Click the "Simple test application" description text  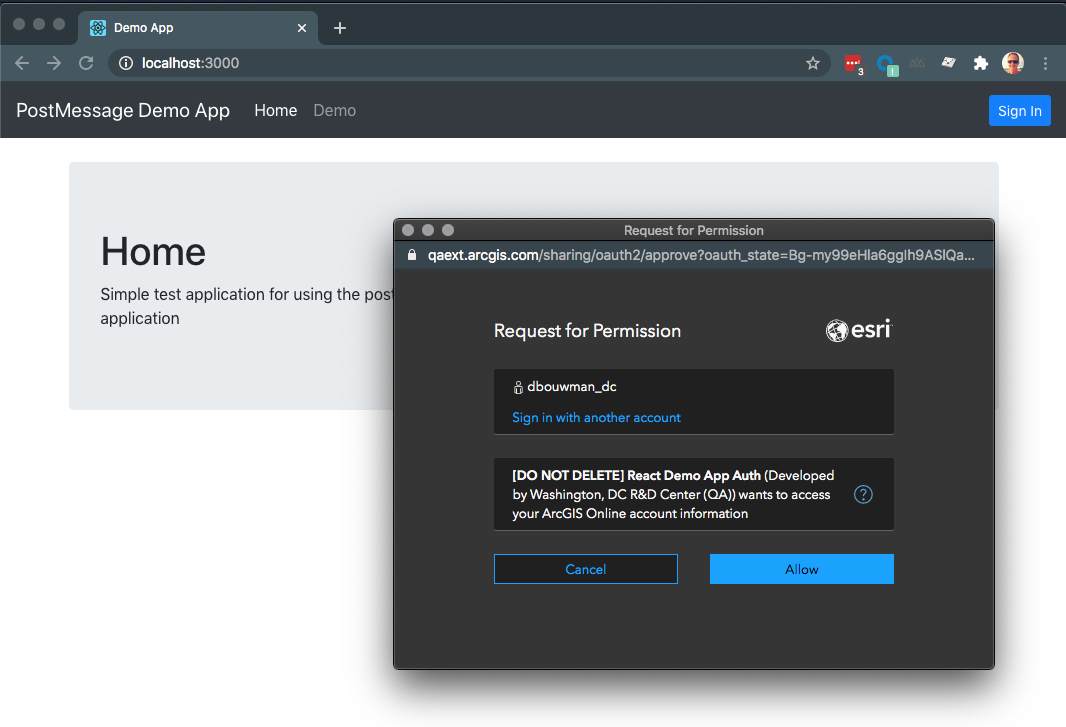pos(246,306)
